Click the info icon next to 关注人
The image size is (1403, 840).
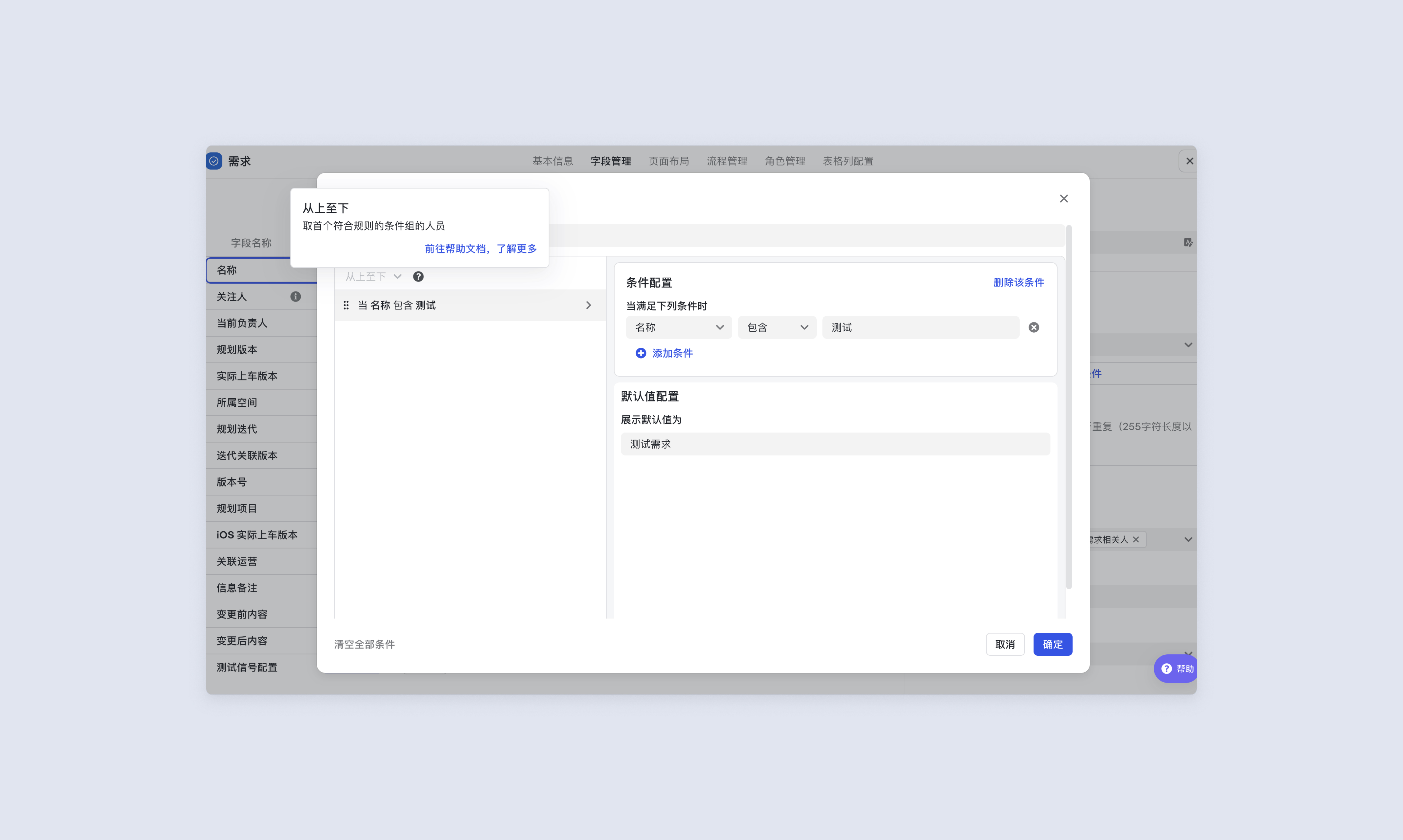pos(295,297)
